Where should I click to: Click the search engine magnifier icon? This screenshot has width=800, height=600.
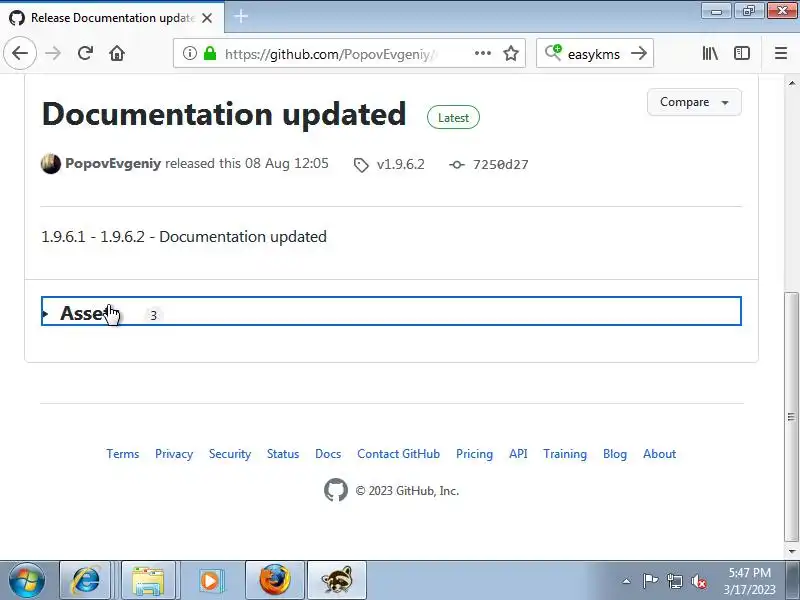[553, 53]
